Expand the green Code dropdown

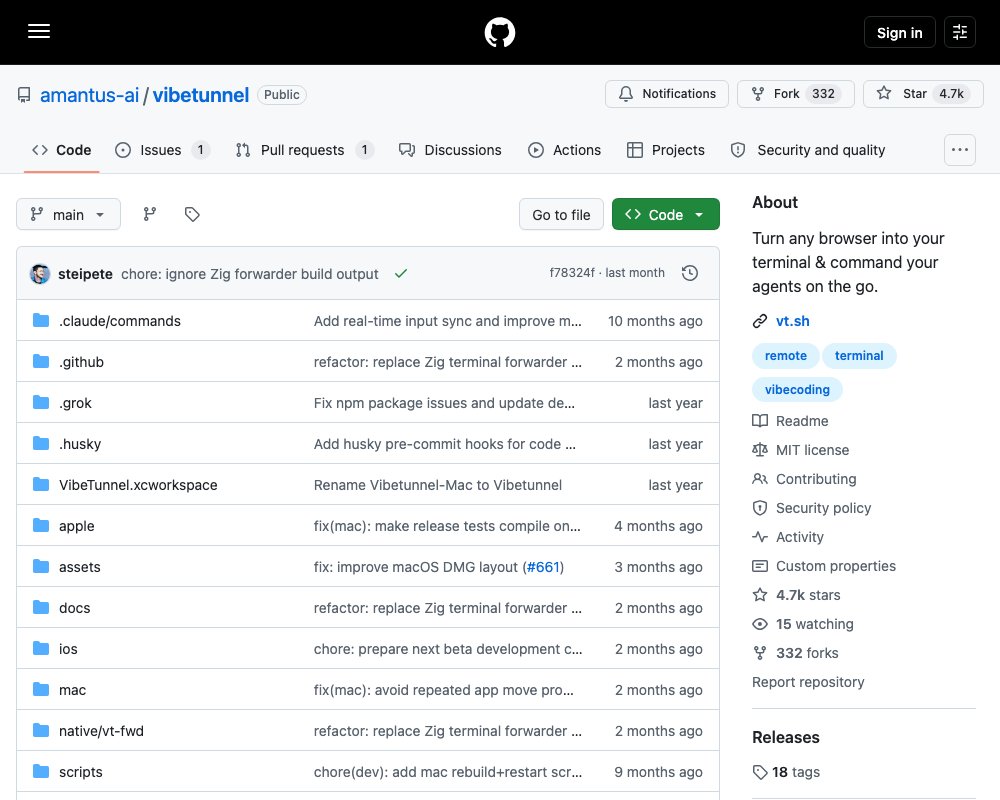coord(665,214)
